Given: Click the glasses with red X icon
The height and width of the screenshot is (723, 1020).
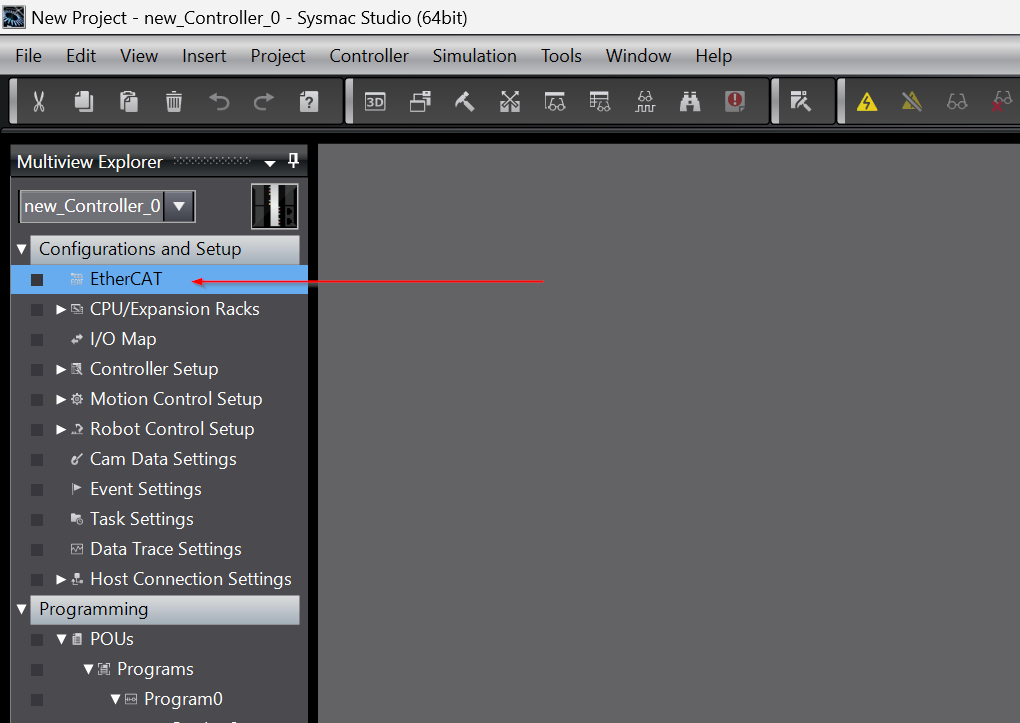Looking at the screenshot, I should tap(1002, 102).
